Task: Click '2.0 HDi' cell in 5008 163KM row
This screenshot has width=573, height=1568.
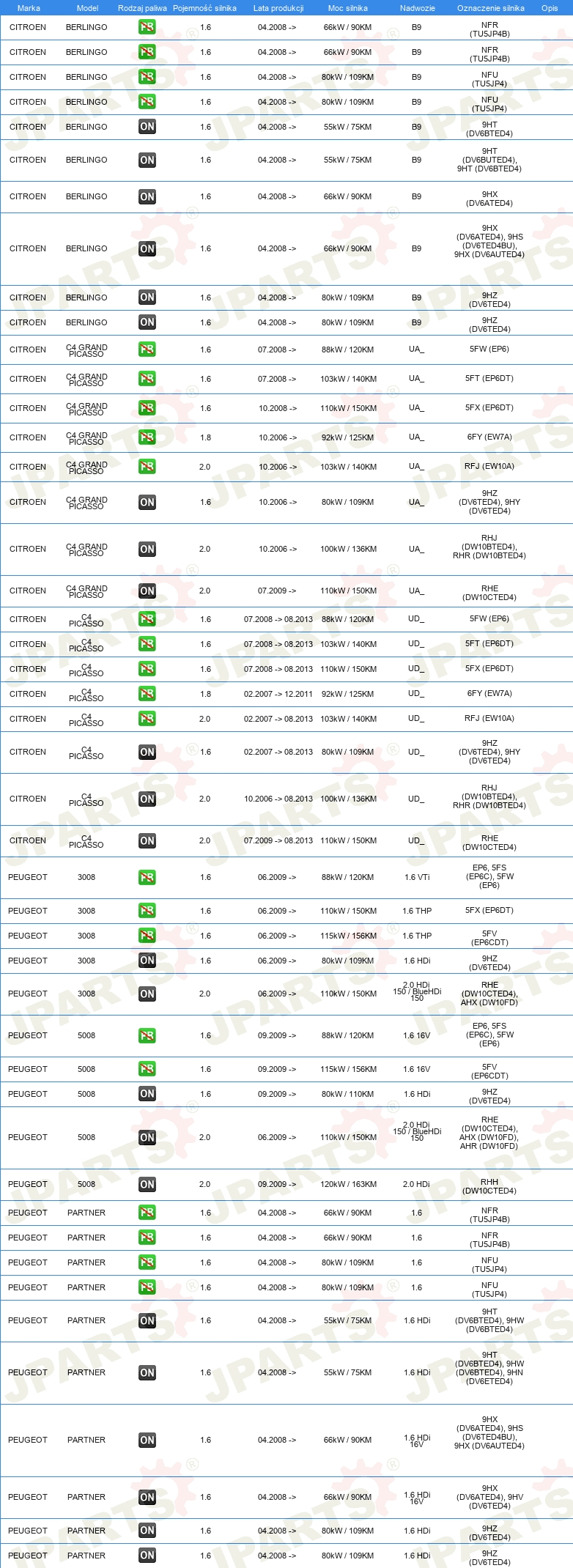Action: coord(417,1184)
